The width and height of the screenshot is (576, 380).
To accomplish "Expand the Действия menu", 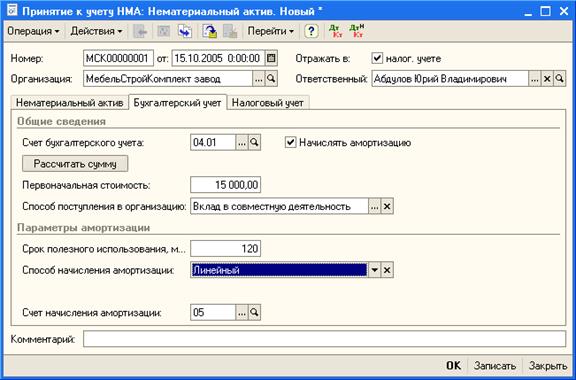I will 96,31.
